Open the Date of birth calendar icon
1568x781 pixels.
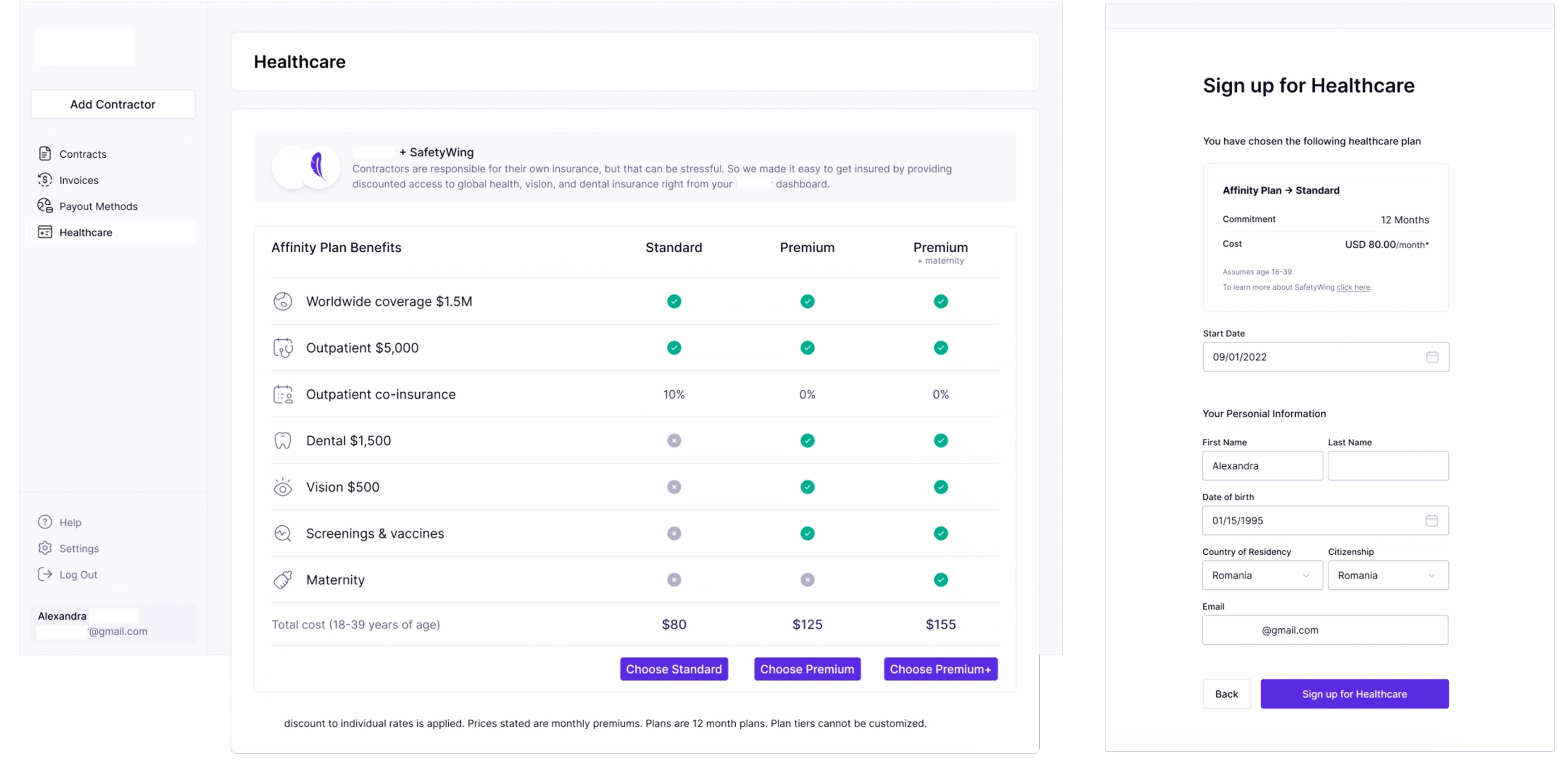point(1431,520)
